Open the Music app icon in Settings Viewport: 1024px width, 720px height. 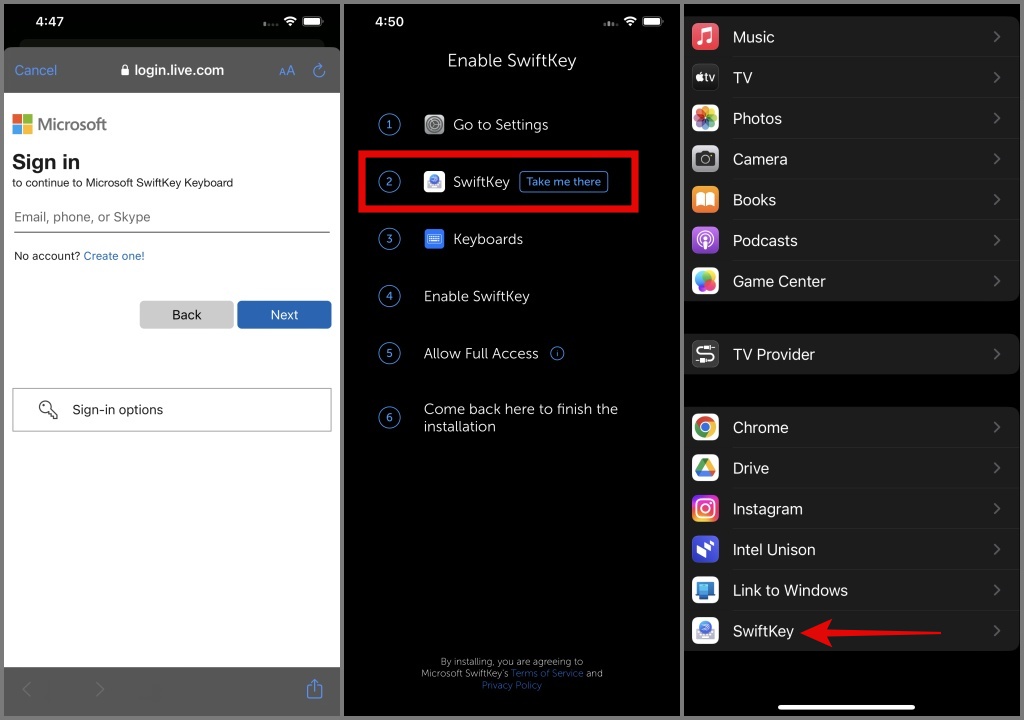(705, 37)
